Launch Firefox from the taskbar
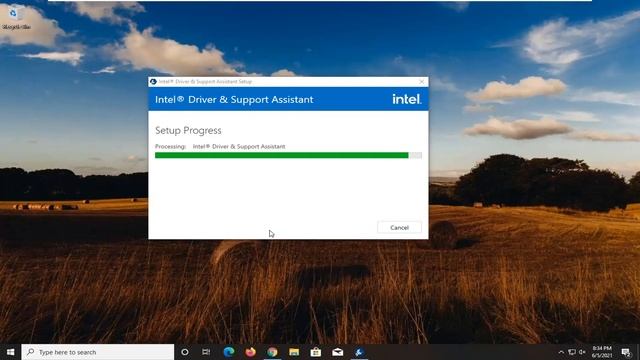Image resolution: width=640 pixels, height=360 pixels. tap(251, 352)
